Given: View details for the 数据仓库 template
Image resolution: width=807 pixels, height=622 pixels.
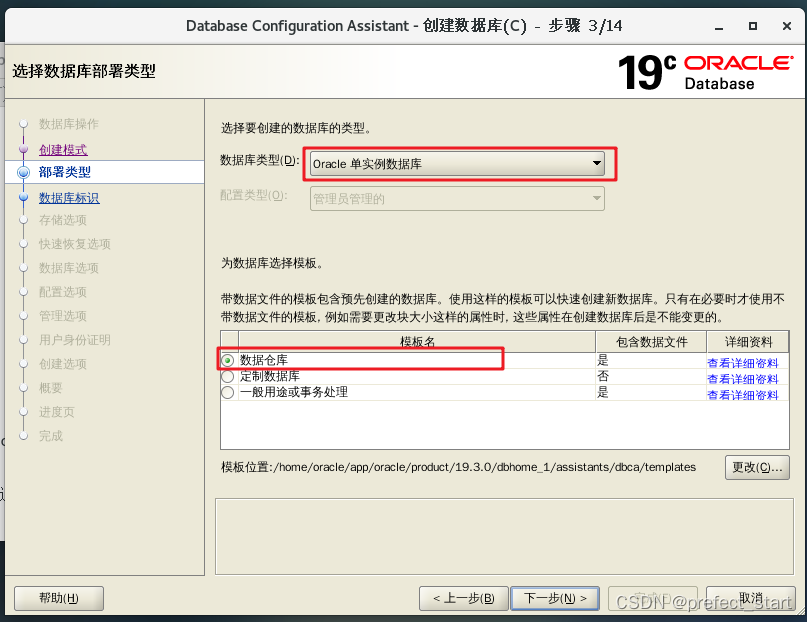Looking at the screenshot, I should [x=742, y=363].
